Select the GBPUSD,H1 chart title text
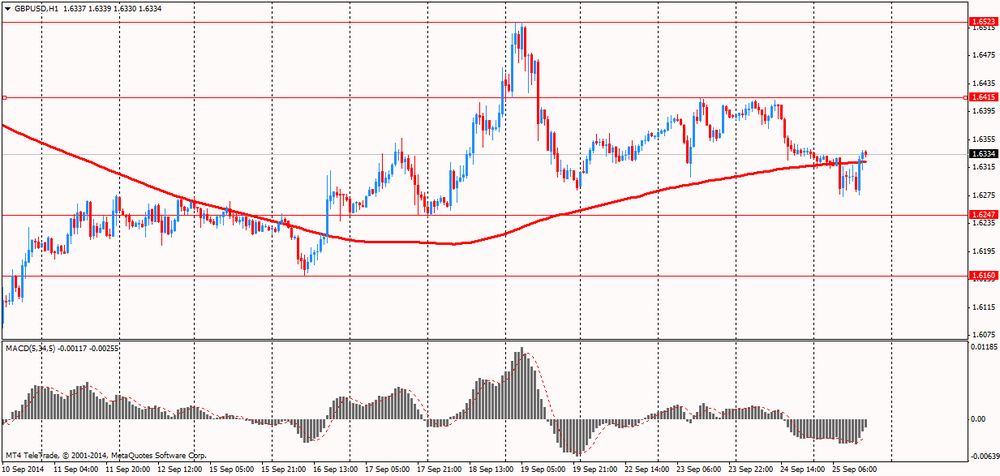The height and width of the screenshot is (476, 1000). click(36, 10)
